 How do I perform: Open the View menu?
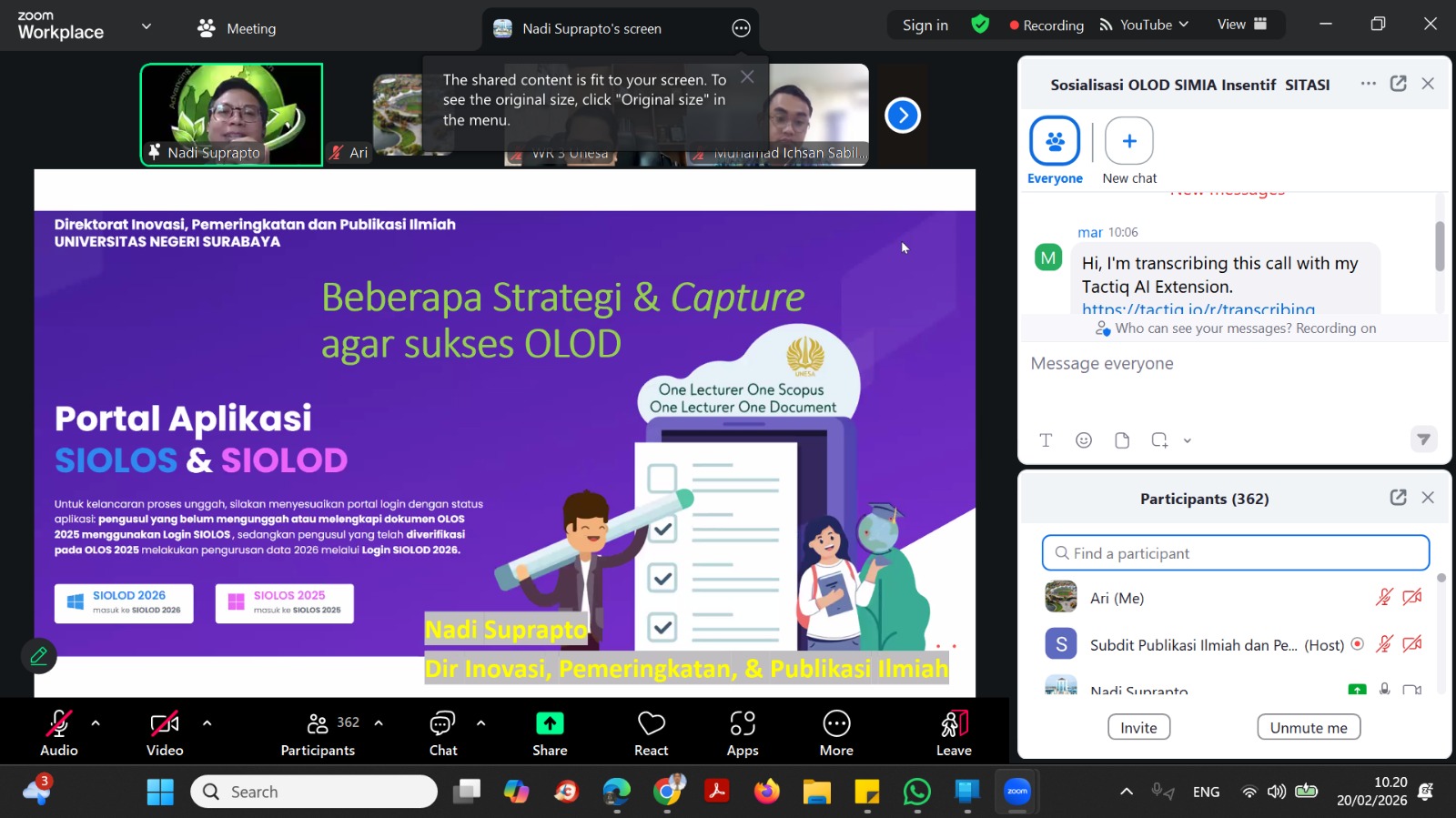point(1241,25)
